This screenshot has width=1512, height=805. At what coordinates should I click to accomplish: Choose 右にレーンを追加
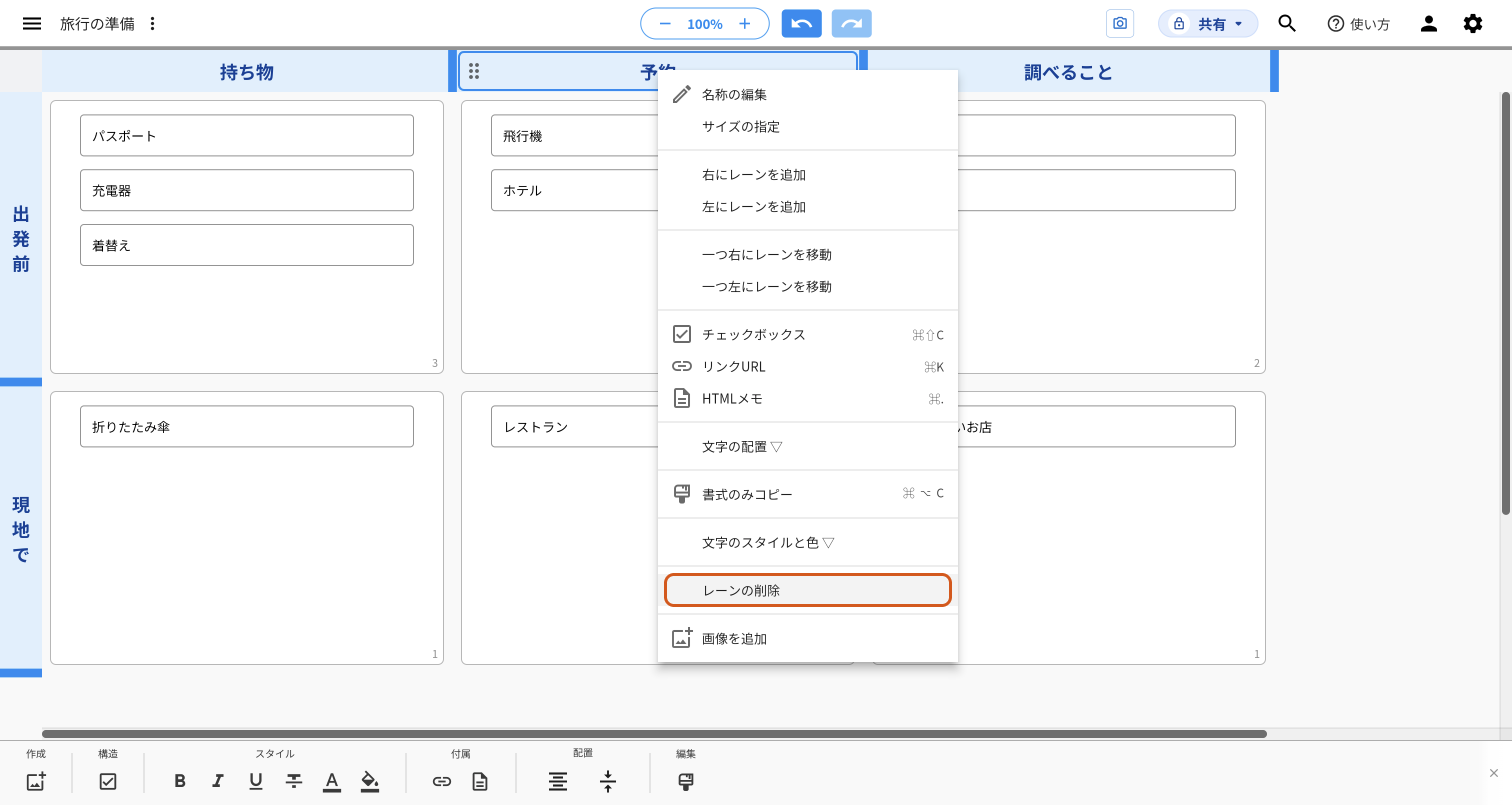(x=808, y=174)
